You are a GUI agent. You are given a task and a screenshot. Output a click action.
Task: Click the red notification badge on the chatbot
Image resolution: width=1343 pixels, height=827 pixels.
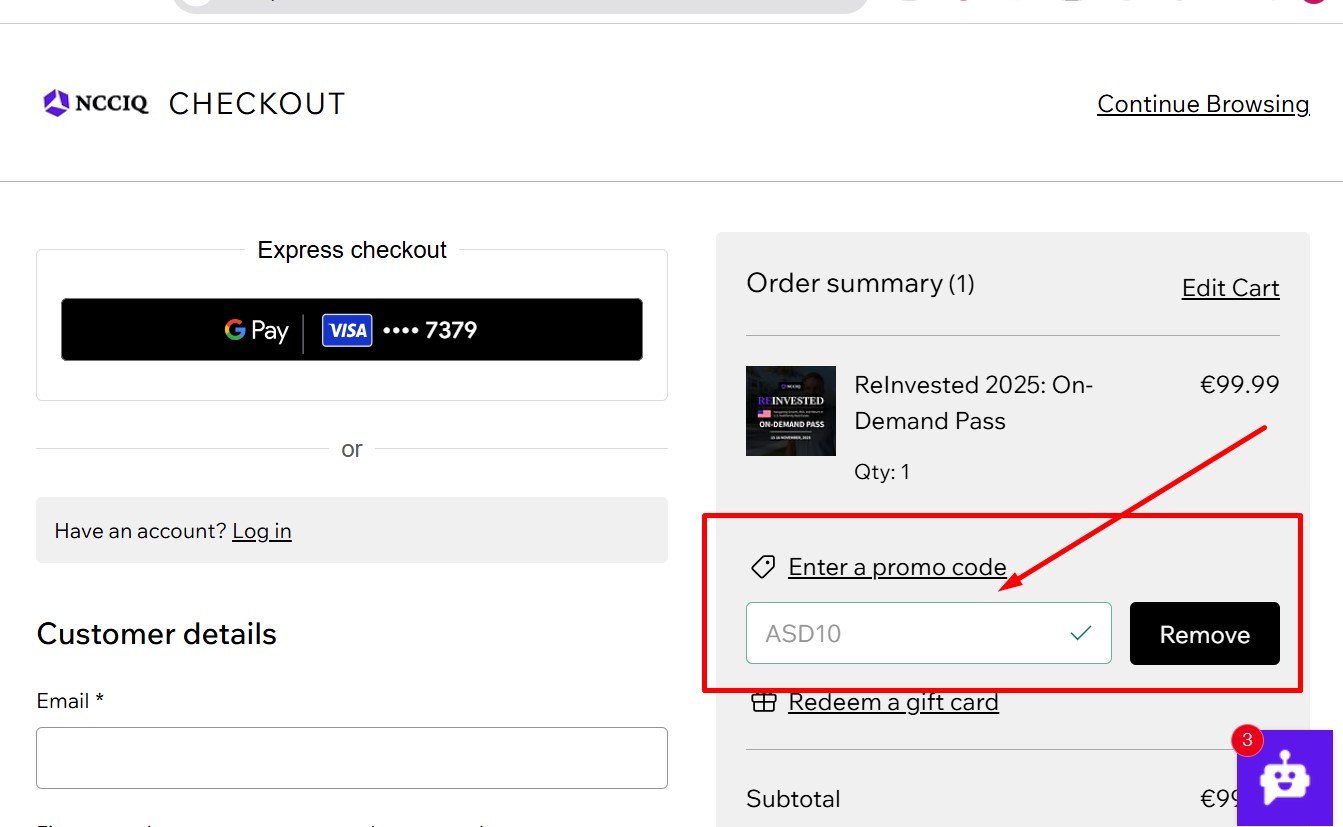click(x=1246, y=739)
